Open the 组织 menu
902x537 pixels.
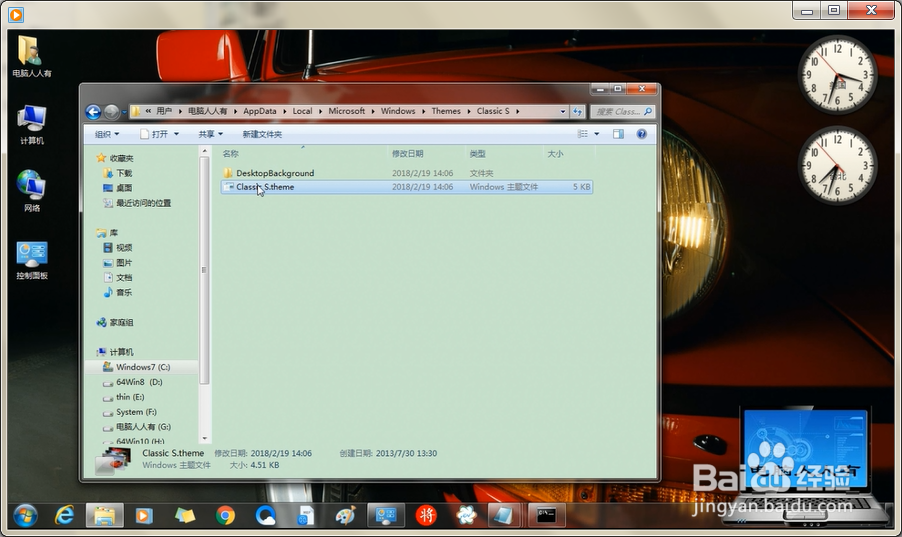point(107,134)
